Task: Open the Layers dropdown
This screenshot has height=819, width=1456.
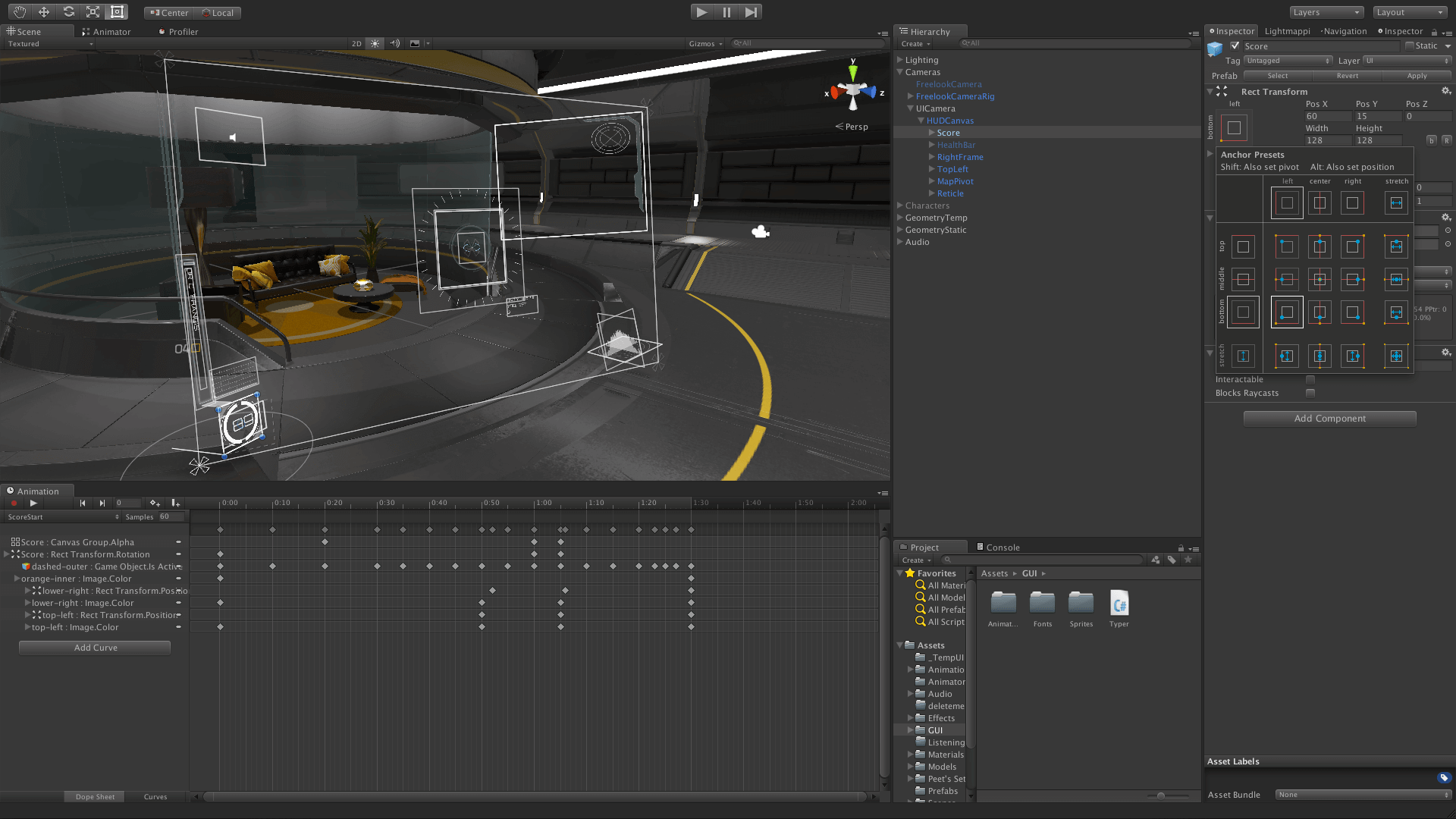Action: (x=1327, y=12)
